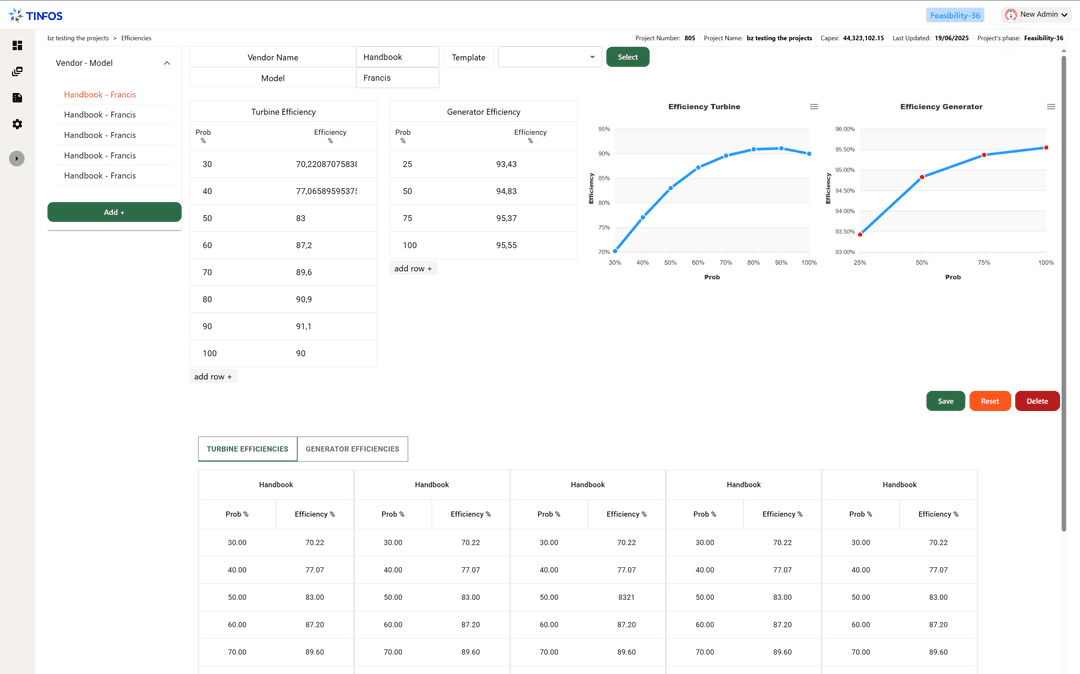Image resolution: width=1080 pixels, height=674 pixels.
Task: Open the Template dropdown
Action: 550,57
